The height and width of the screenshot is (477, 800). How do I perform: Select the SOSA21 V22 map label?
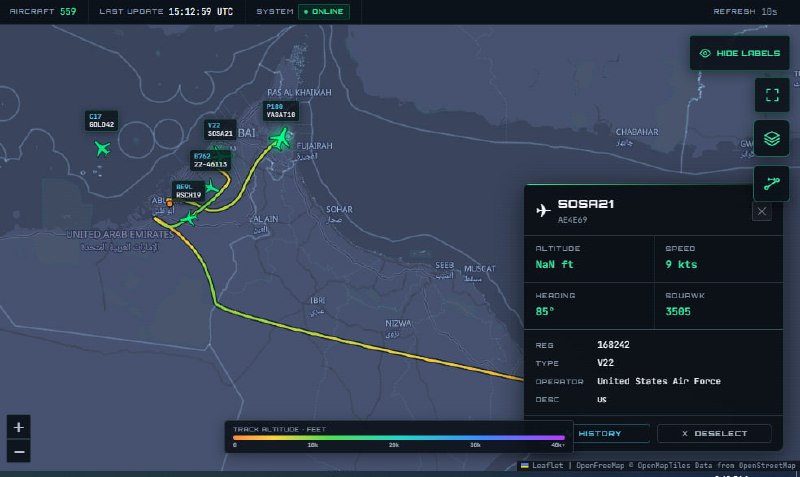220,130
